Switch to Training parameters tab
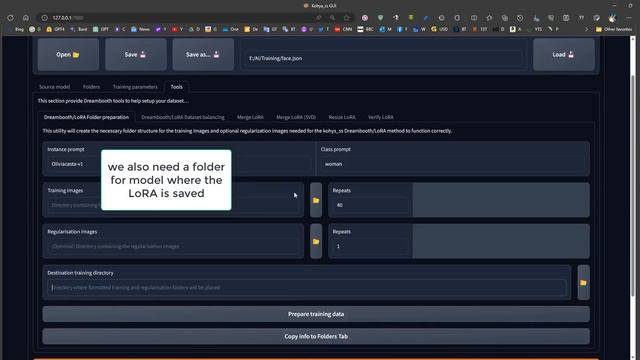The width and height of the screenshot is (640, 360). [x=135, y=87]
